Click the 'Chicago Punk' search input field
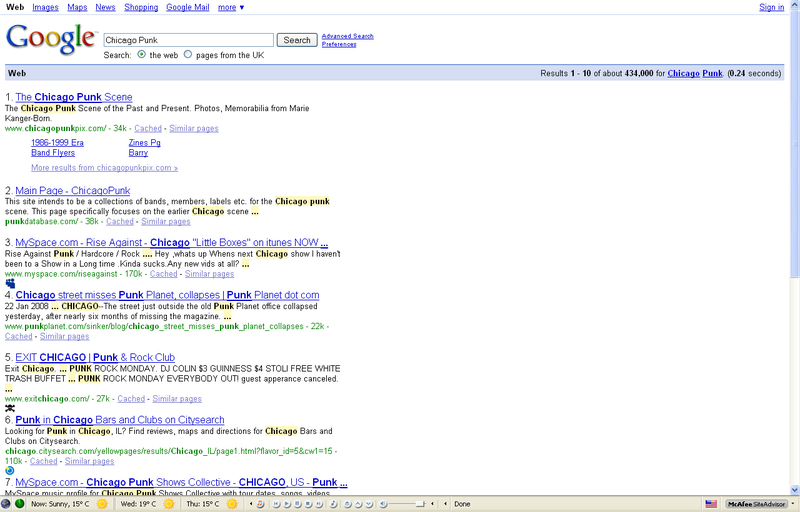Image resolution: width=800 pixels, height=512 pixels. pos(189,40)
